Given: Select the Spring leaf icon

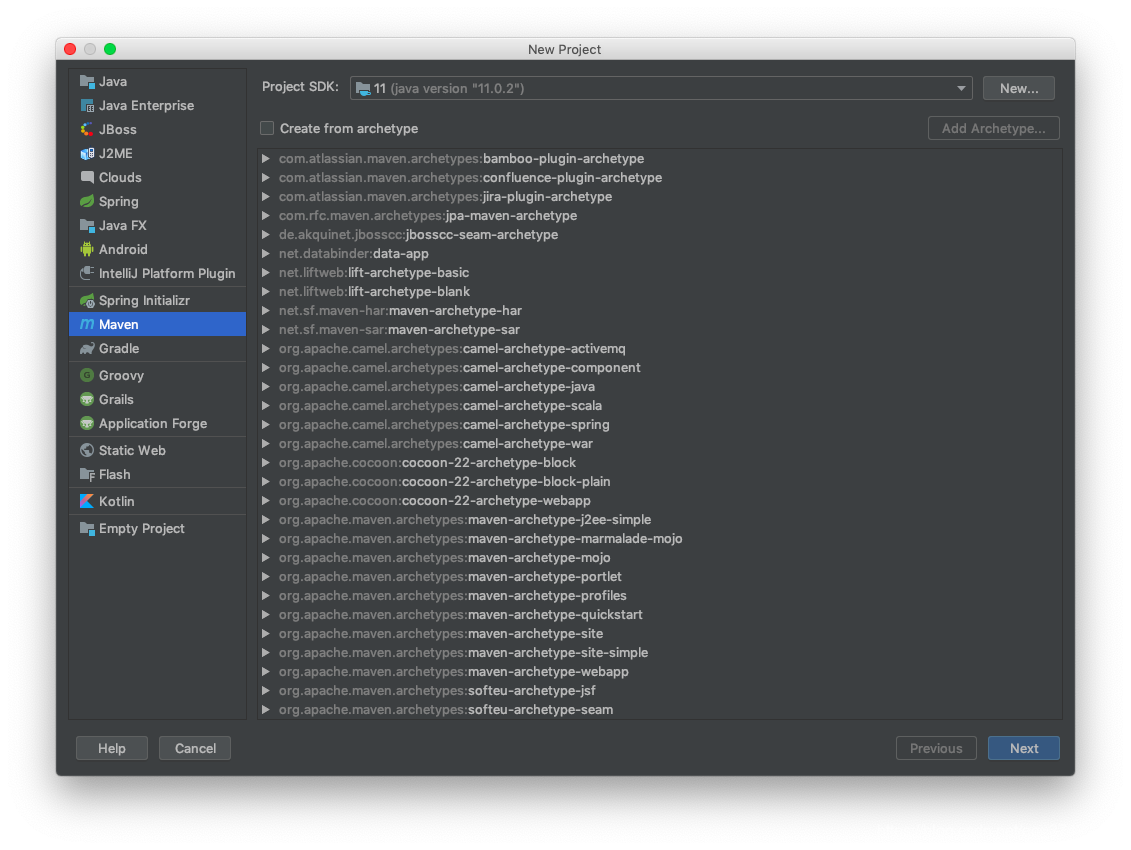Looking at the screenshot, I should [87, 201].
